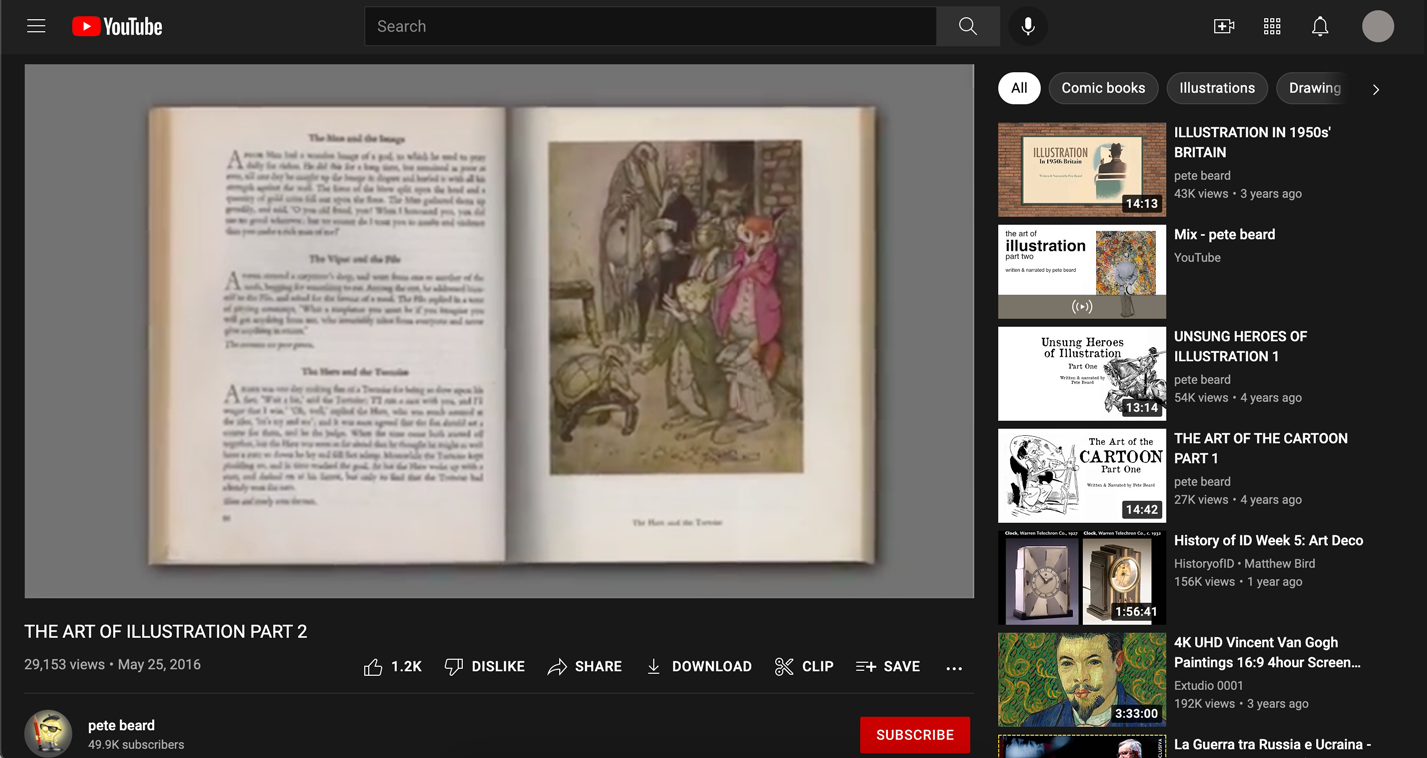Screen dimensions: 1427x758
Task: Select the Drawing chip
Action: point(1314,88)
